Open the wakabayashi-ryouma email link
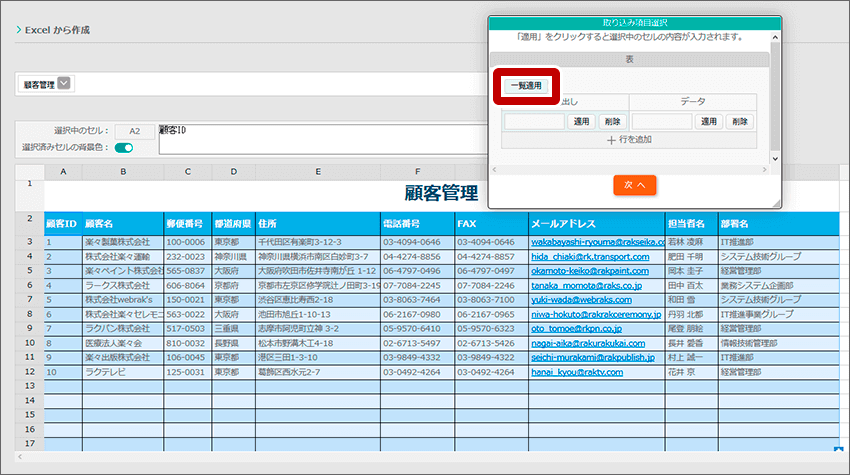850x475 pixels. coord(598,242)
